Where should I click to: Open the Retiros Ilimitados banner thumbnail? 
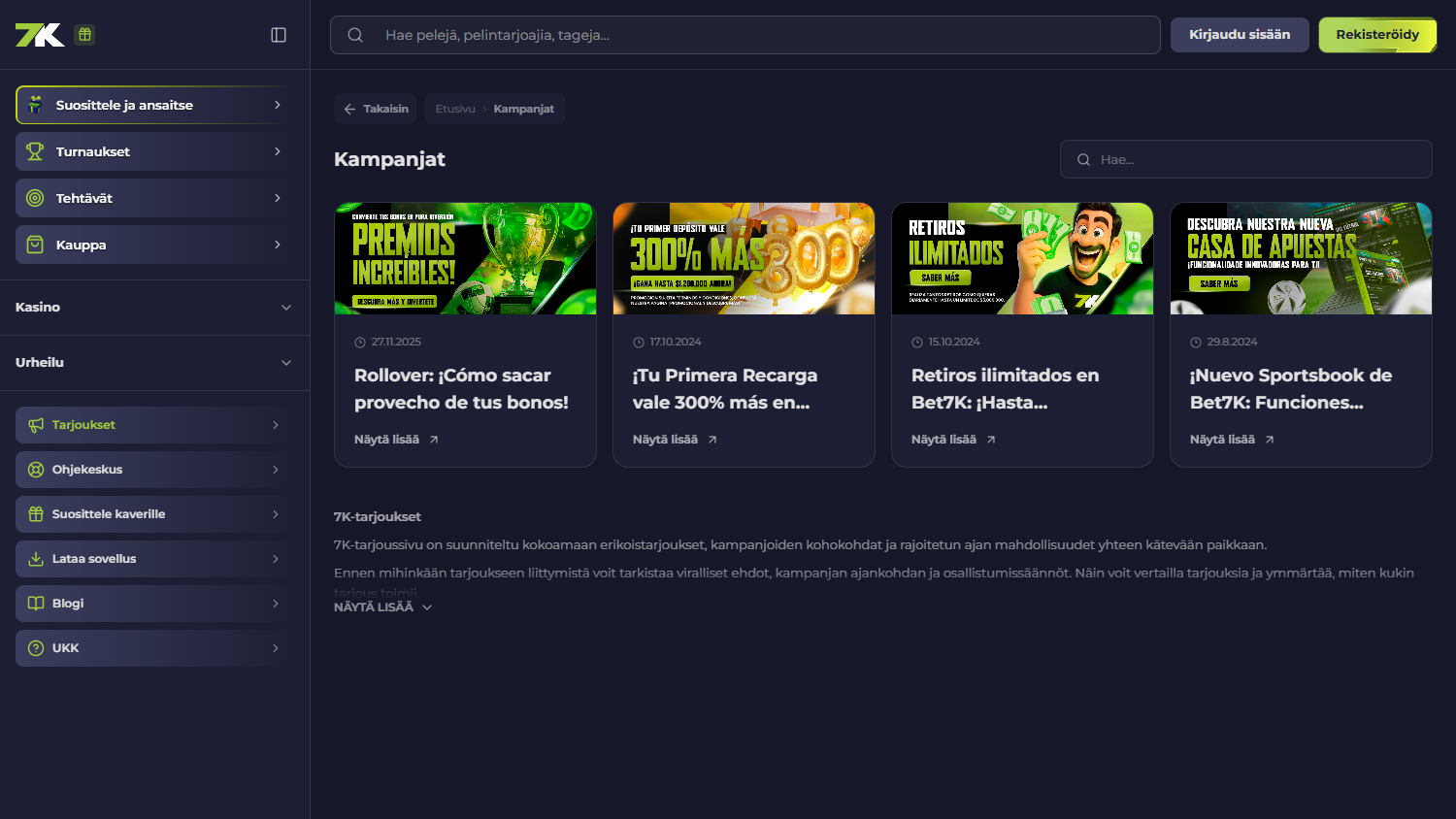(1022, 258)
